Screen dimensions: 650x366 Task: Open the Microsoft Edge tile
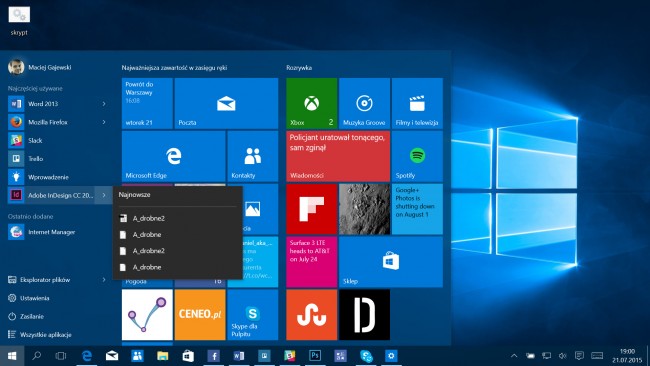point(173,156)
